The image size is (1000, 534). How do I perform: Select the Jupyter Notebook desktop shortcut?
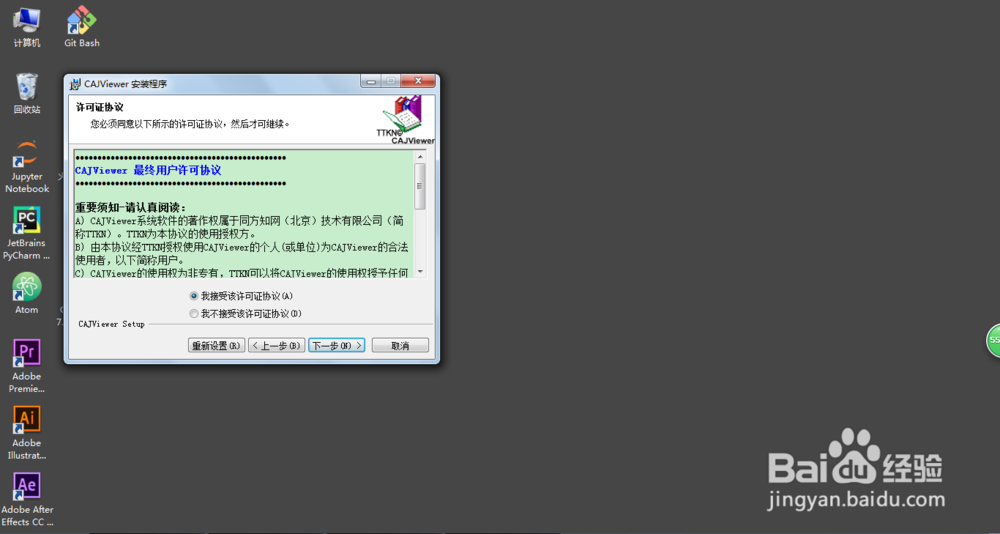point(27,167)
